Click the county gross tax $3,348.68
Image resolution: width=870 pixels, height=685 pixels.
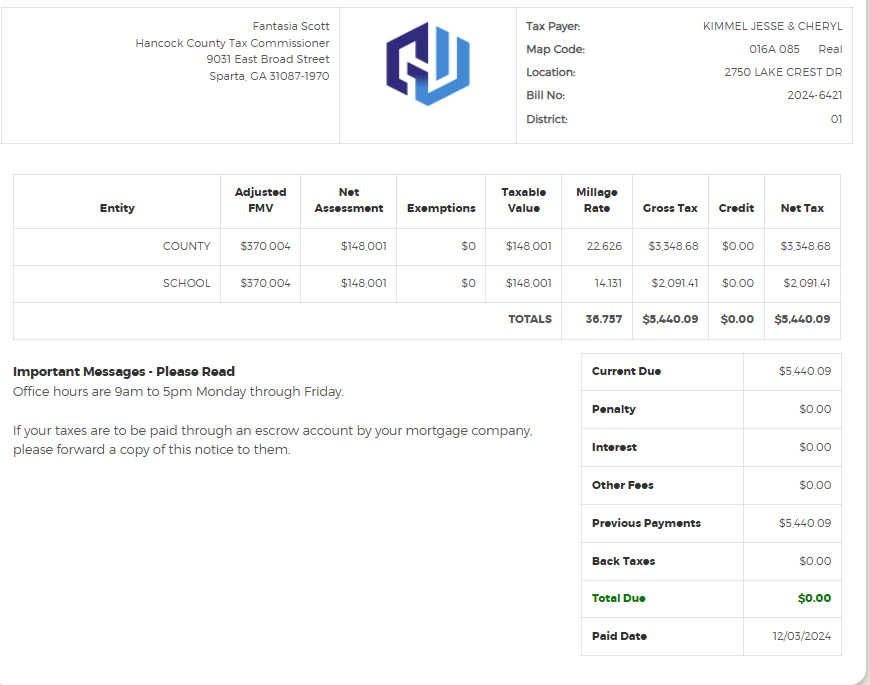coord(673,246)
